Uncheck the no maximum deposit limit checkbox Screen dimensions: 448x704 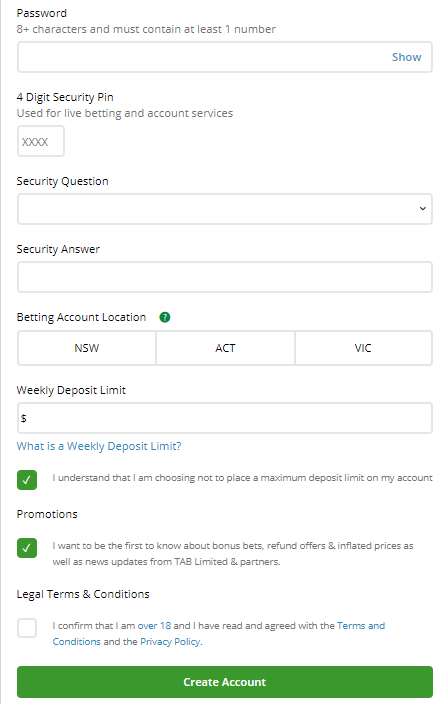tap(27, 480)
